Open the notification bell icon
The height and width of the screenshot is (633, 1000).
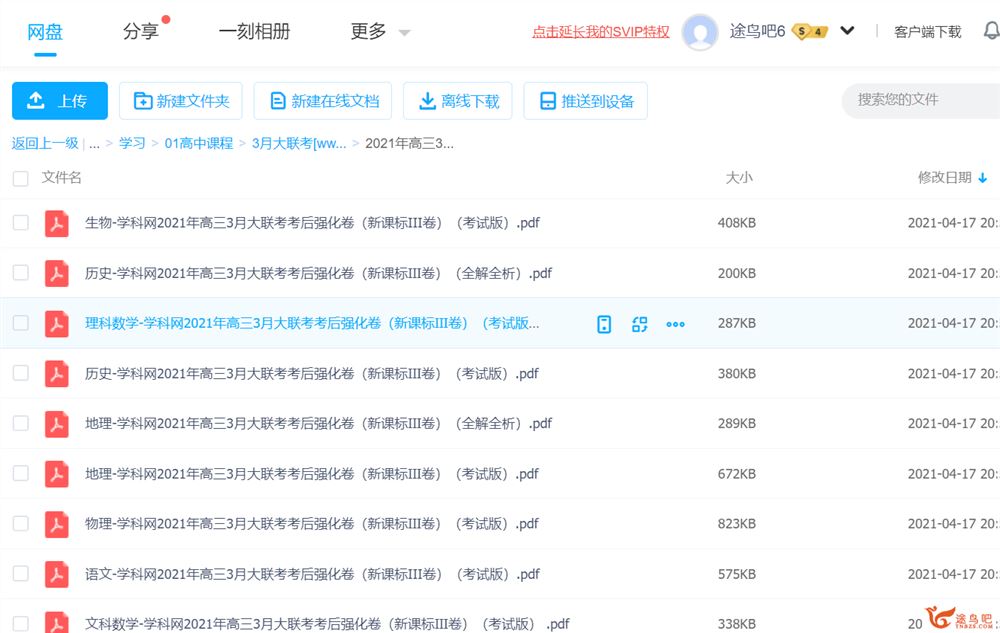pos(992,31)
